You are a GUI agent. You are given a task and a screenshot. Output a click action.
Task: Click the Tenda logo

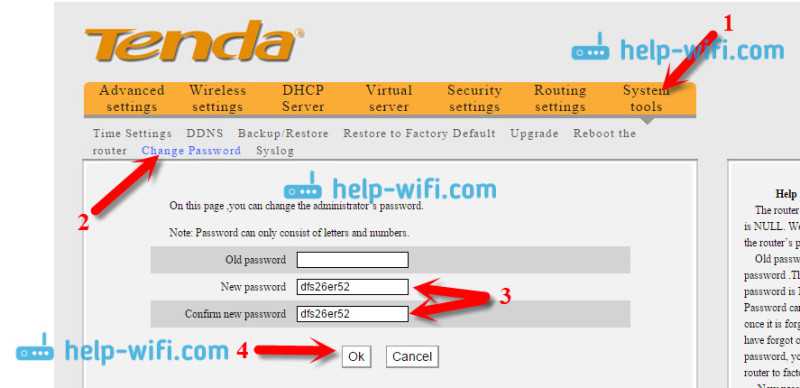coord(194,42)
